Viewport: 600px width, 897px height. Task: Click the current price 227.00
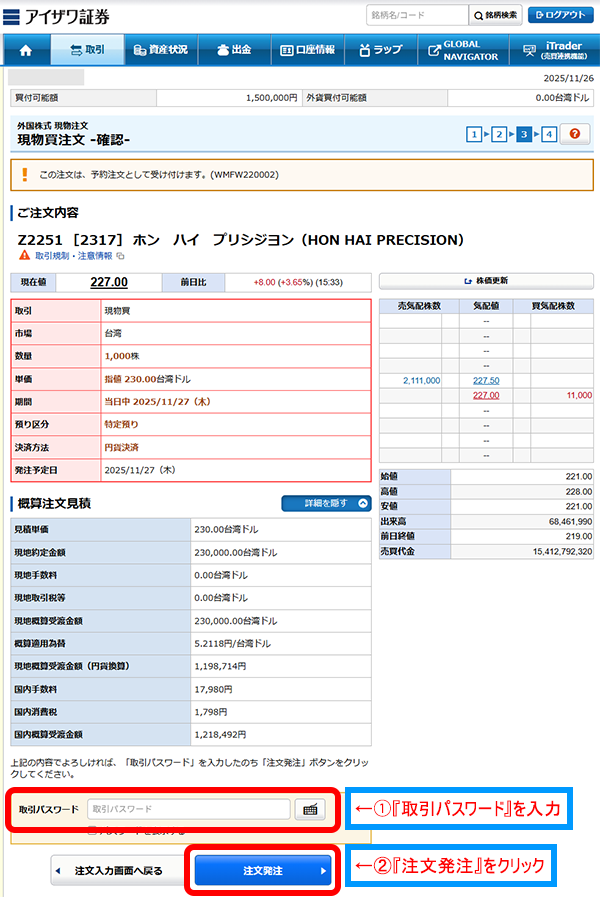click(109, 282)
